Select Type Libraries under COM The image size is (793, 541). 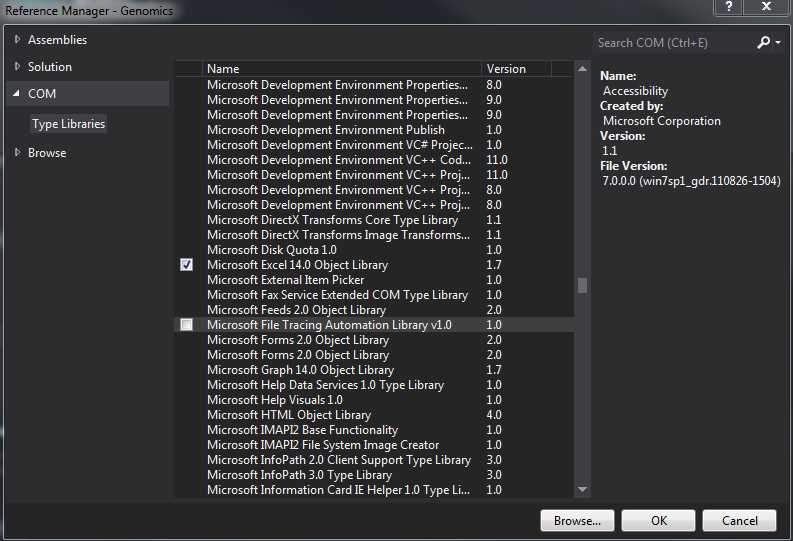tap(68, 123)
